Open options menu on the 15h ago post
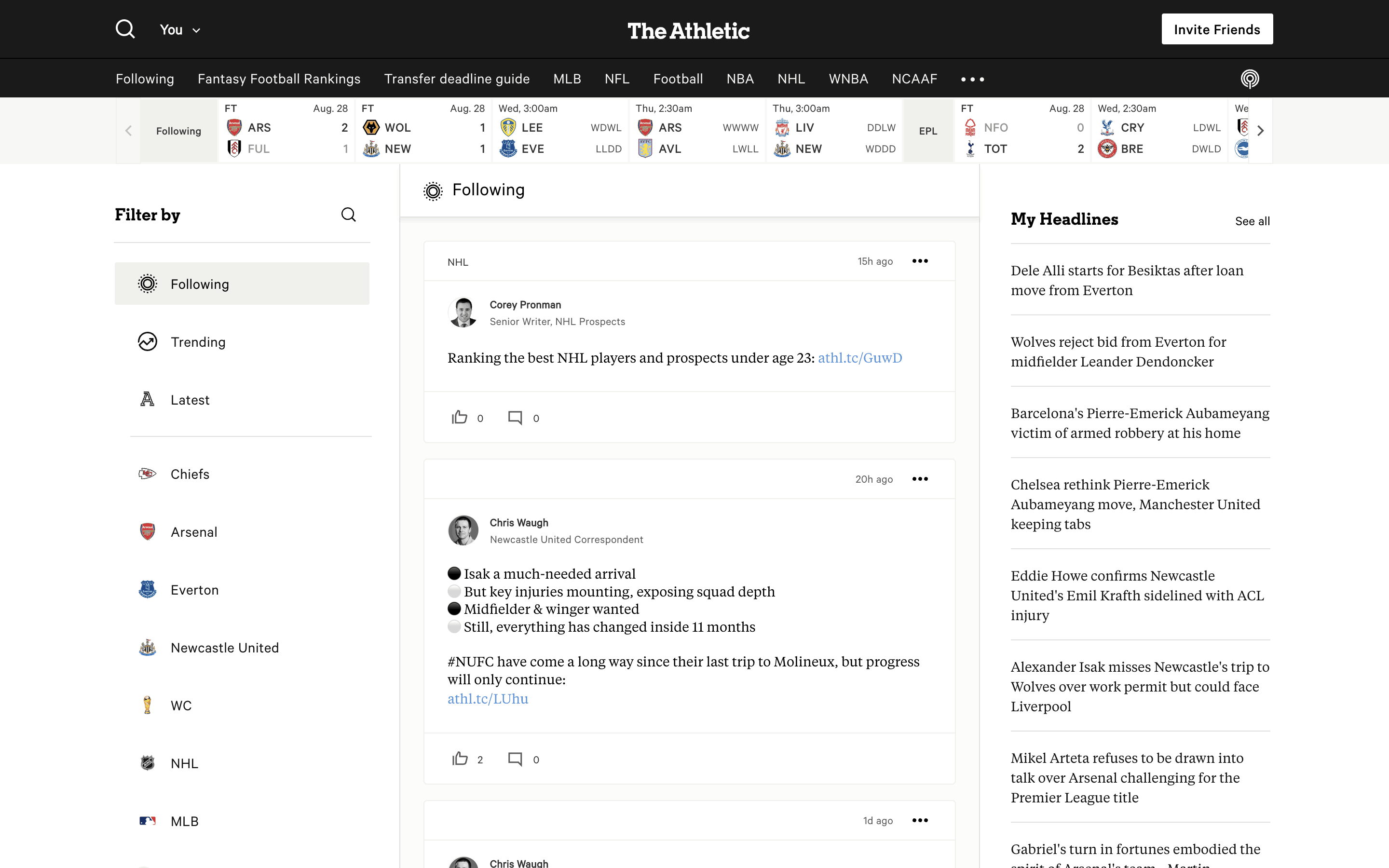This screenshot has width=1389, height=868. [920, 261]
